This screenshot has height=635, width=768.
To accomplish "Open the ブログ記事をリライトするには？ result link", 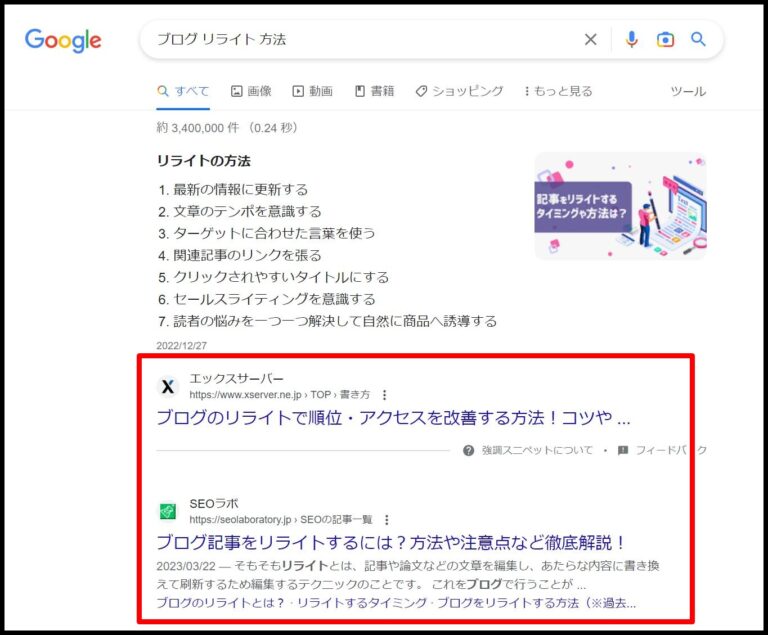I will click(390, 543).
